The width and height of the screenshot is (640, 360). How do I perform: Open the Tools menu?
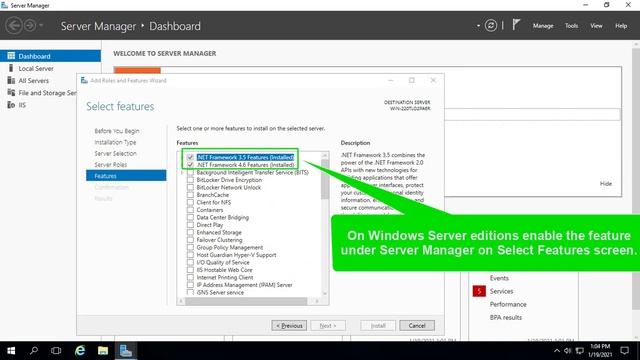click(x=571, y=26)
